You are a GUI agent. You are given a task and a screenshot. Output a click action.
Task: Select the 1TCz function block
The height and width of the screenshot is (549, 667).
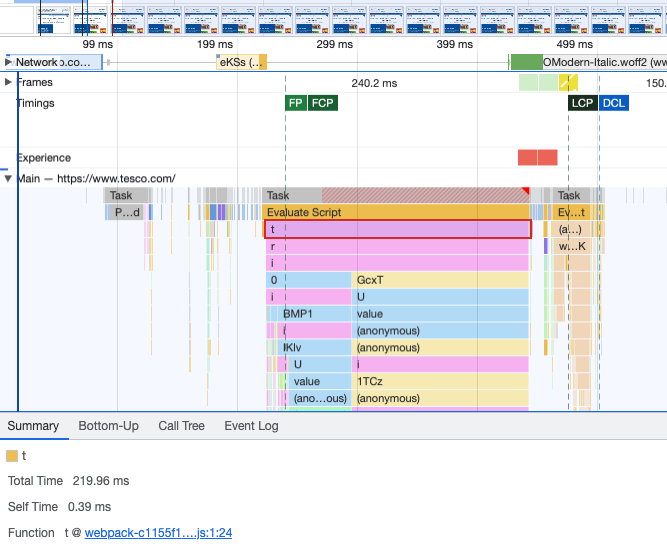click(440, 381)
